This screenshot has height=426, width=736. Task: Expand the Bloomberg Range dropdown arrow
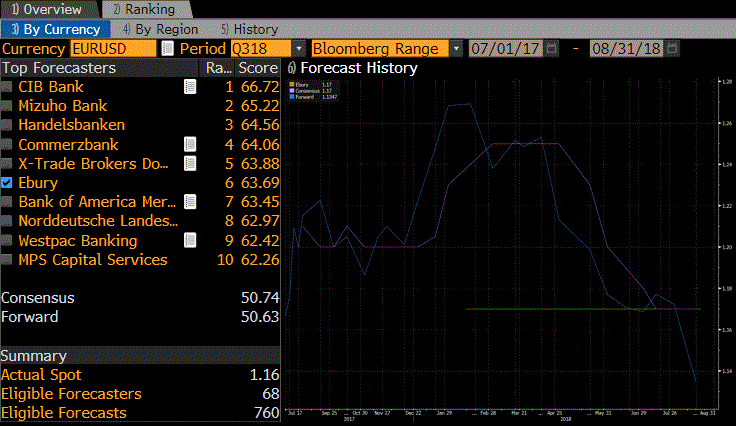tap(456, 48)
